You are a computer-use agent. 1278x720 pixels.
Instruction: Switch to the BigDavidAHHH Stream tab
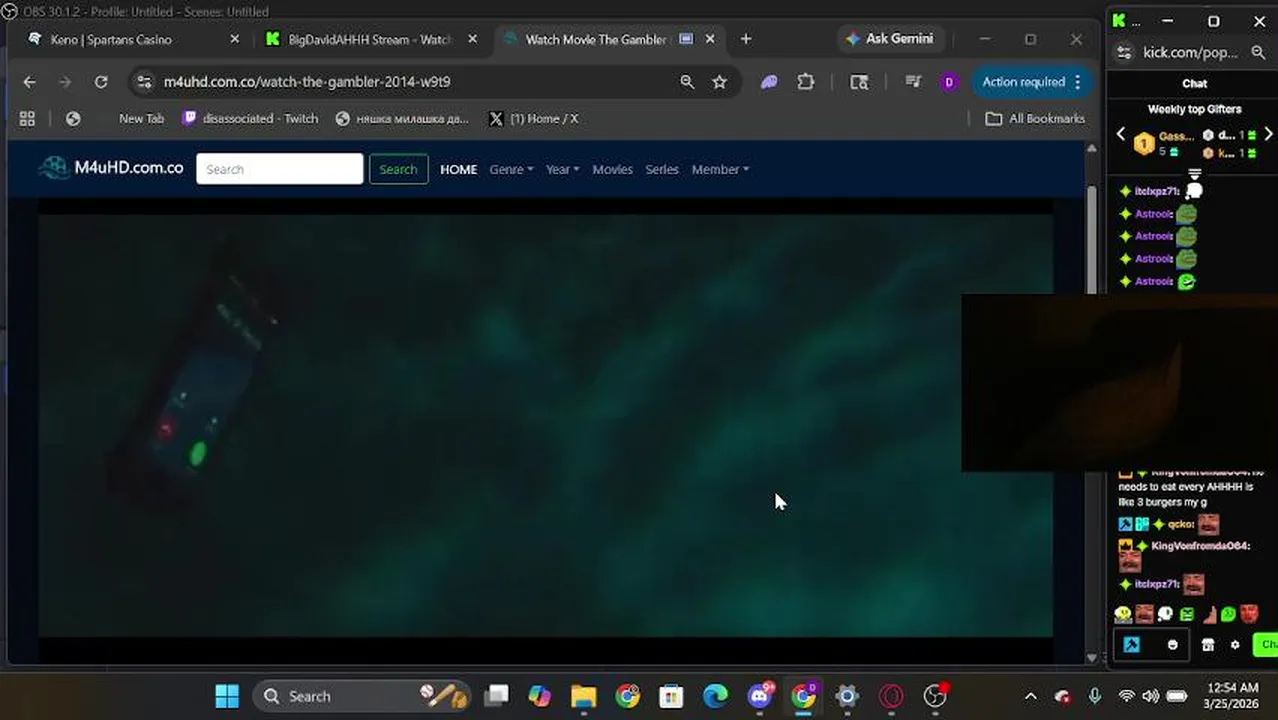pyautogui.click(x=370, y=39)
